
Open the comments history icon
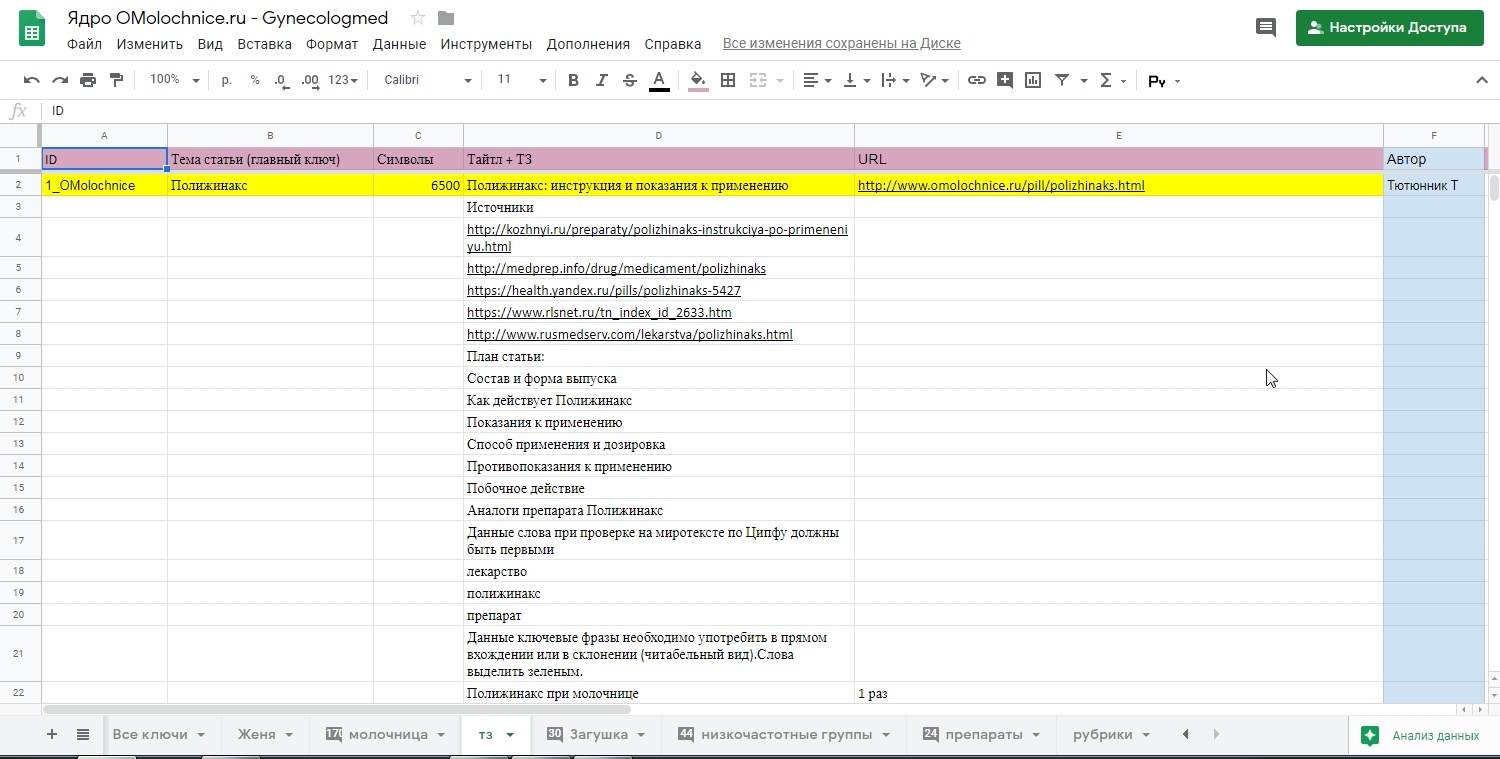click(1266, 28)
